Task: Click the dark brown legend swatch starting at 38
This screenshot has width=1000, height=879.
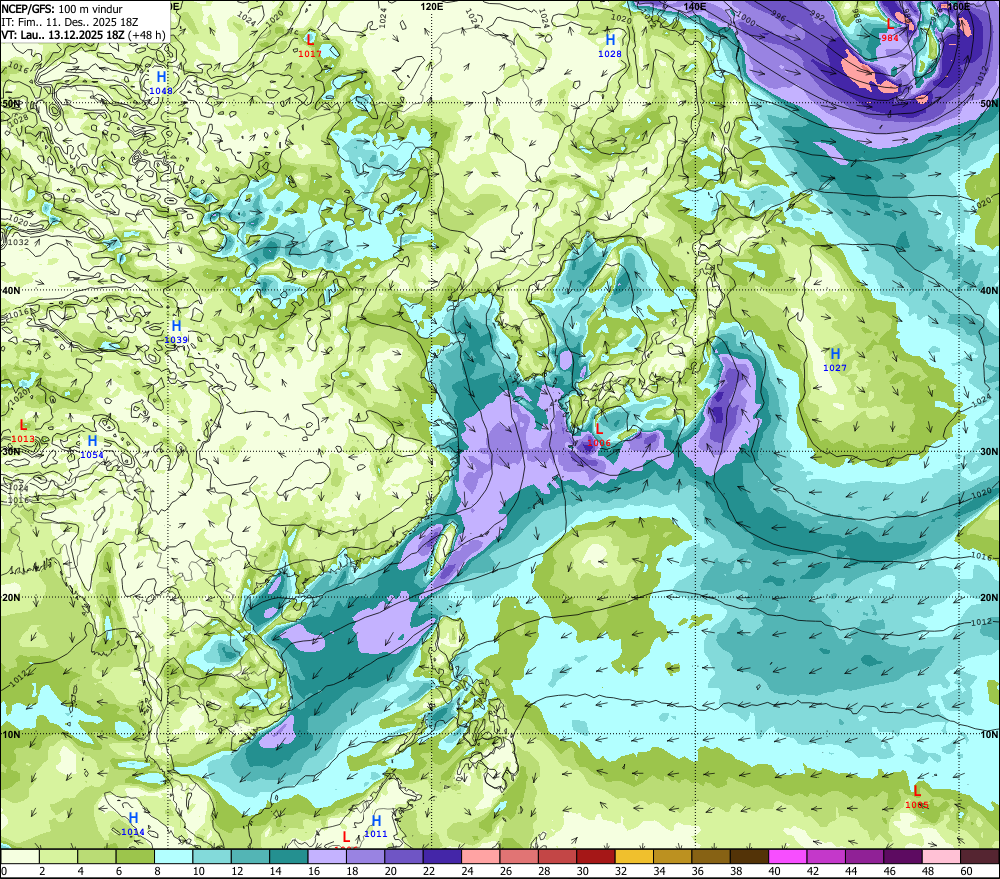Action: [749, 857]
